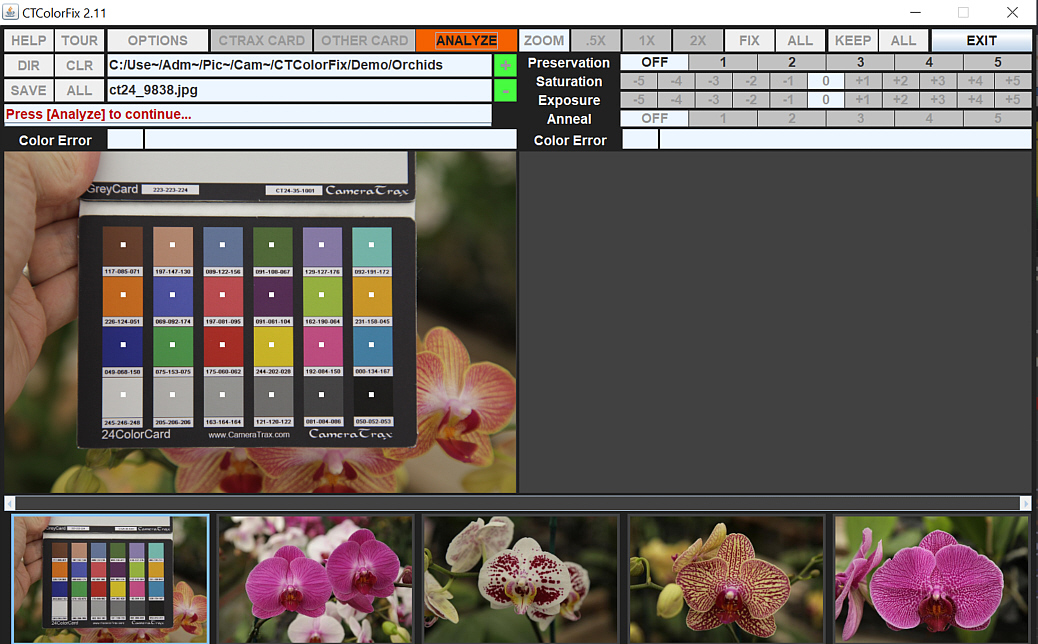Select the OTHER CARD option

coord(364,41)
